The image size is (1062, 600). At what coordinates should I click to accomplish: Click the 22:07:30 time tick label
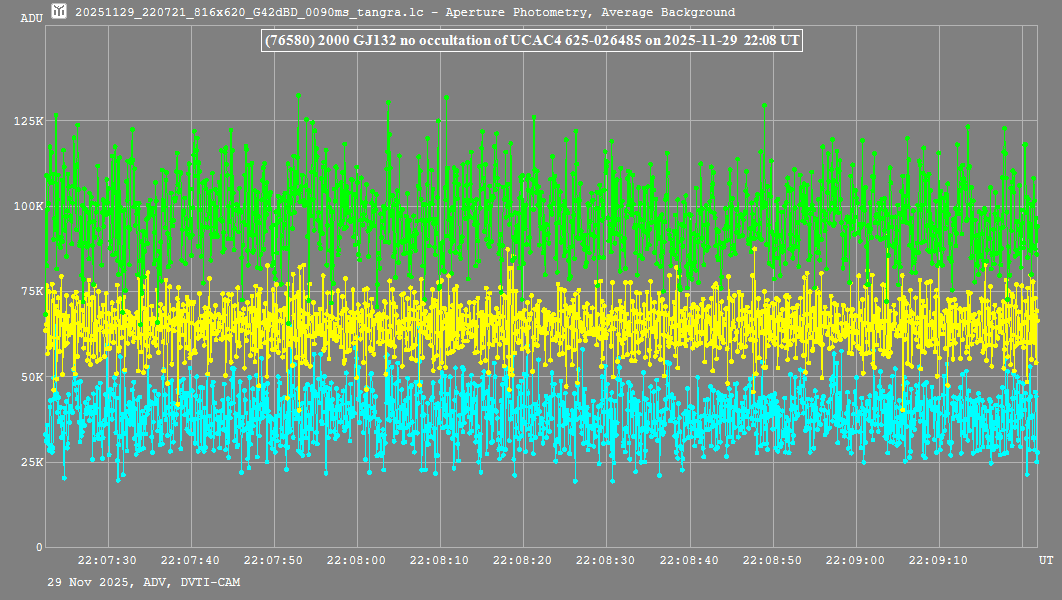pyautogui.click(x=107, y=560)
